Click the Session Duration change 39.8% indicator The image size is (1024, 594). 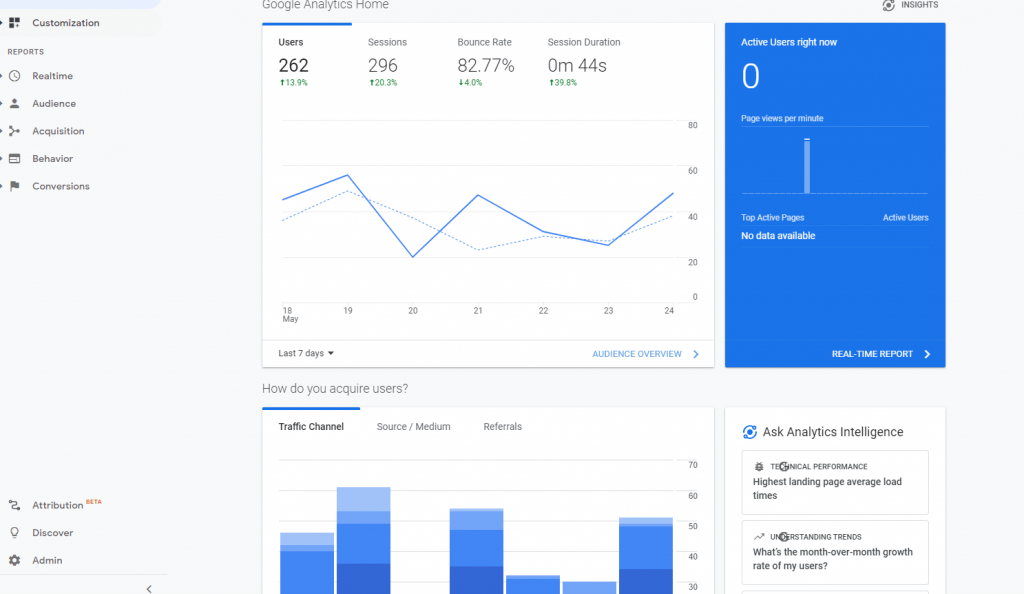click(563, 83)
